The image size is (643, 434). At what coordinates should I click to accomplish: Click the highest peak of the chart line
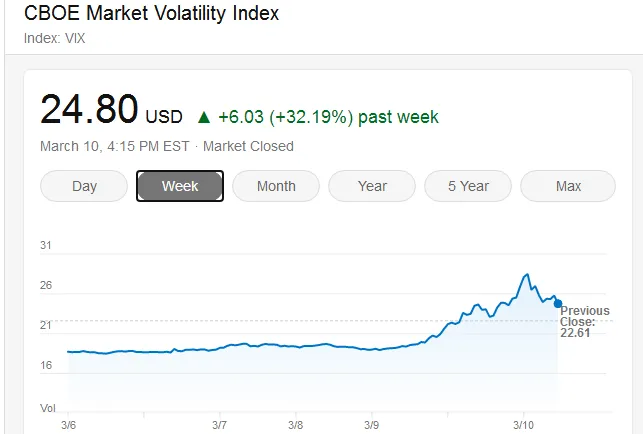tap(526, 274)
